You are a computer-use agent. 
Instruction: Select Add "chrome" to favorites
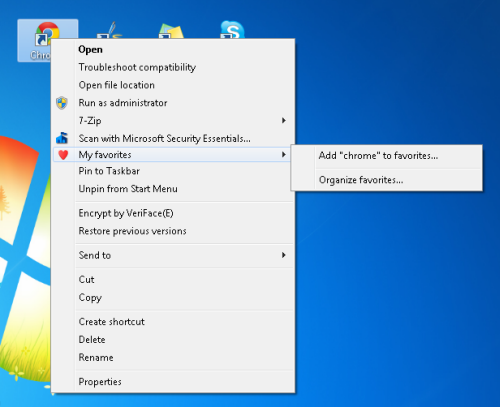387,156
